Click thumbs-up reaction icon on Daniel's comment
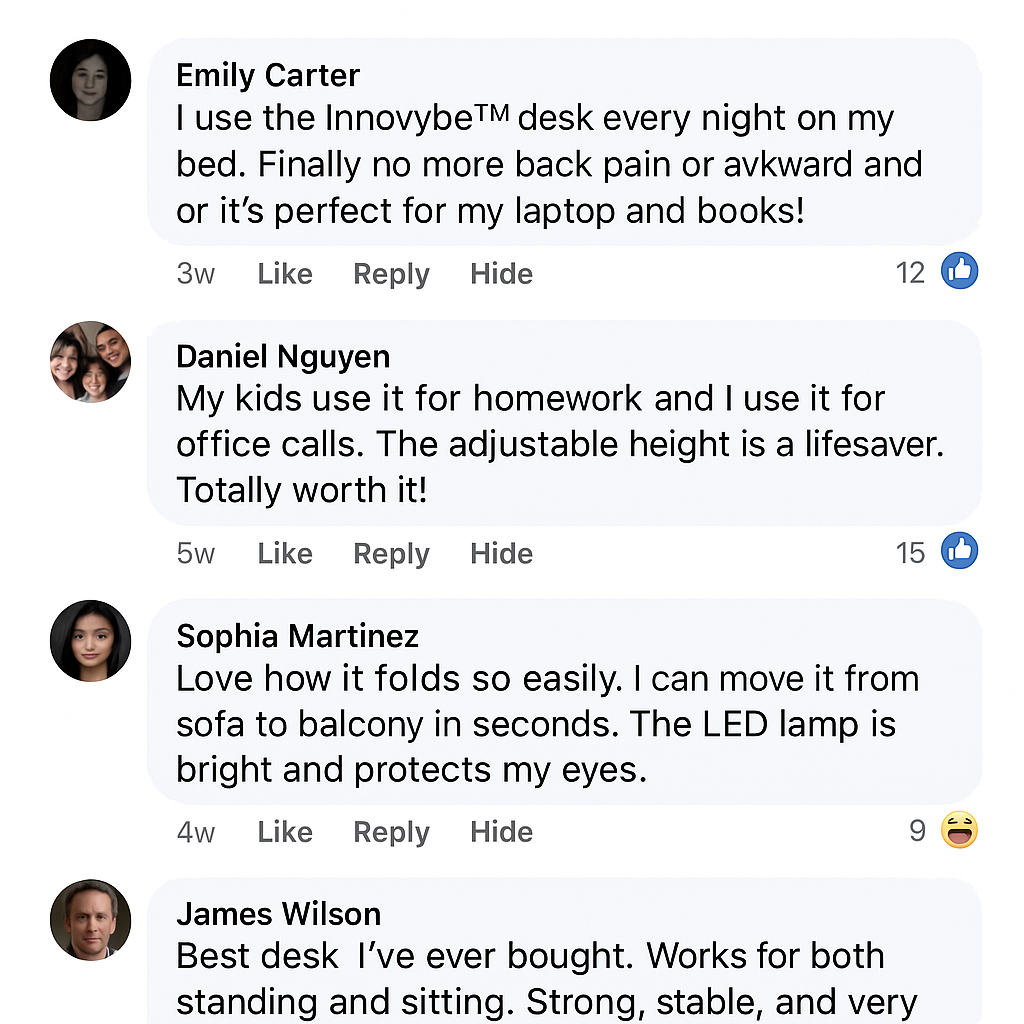This screenshot has width=1024, height=1024. point(959,551)
